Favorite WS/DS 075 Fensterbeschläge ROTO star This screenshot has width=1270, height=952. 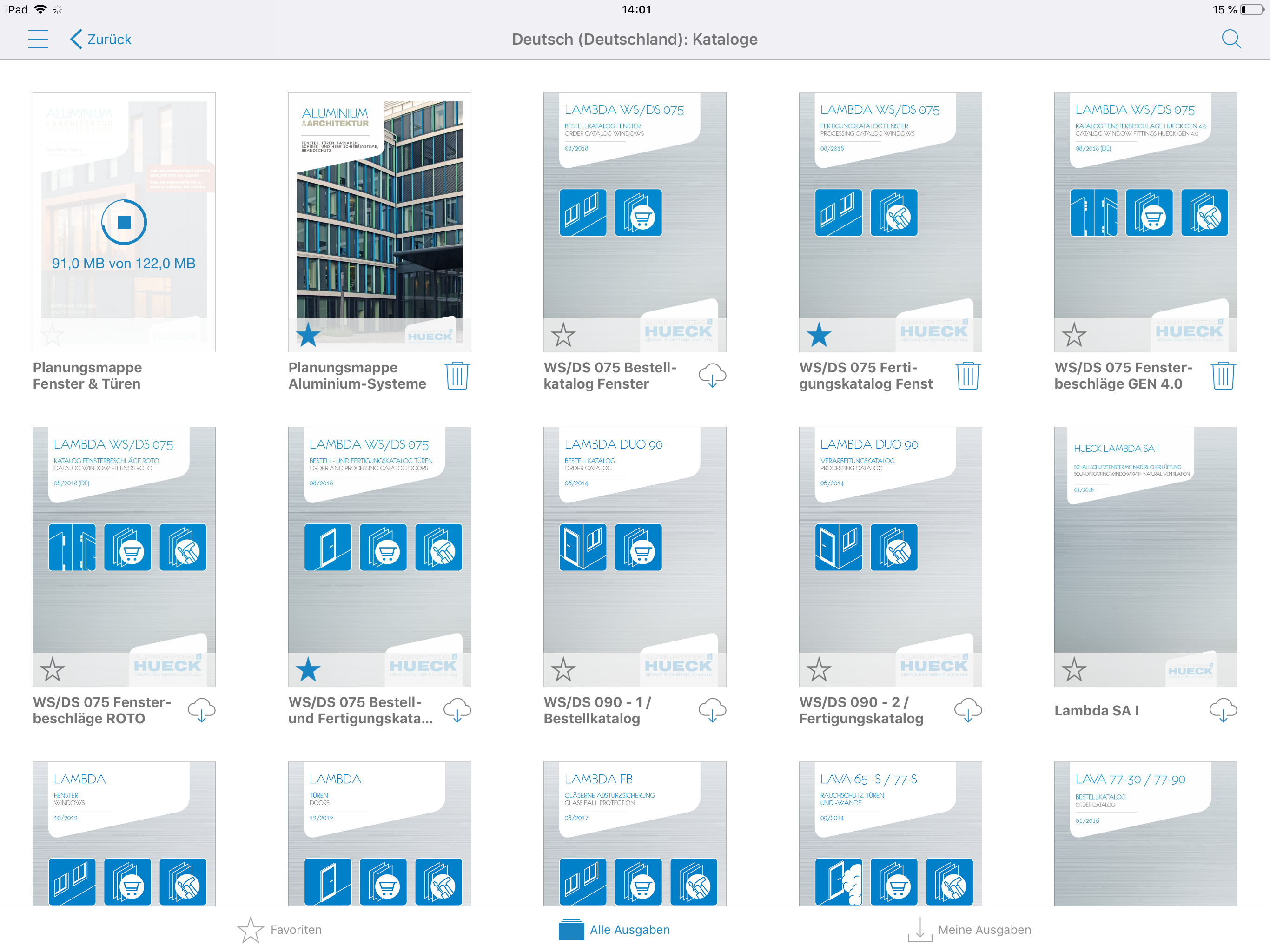pos(52,669)
